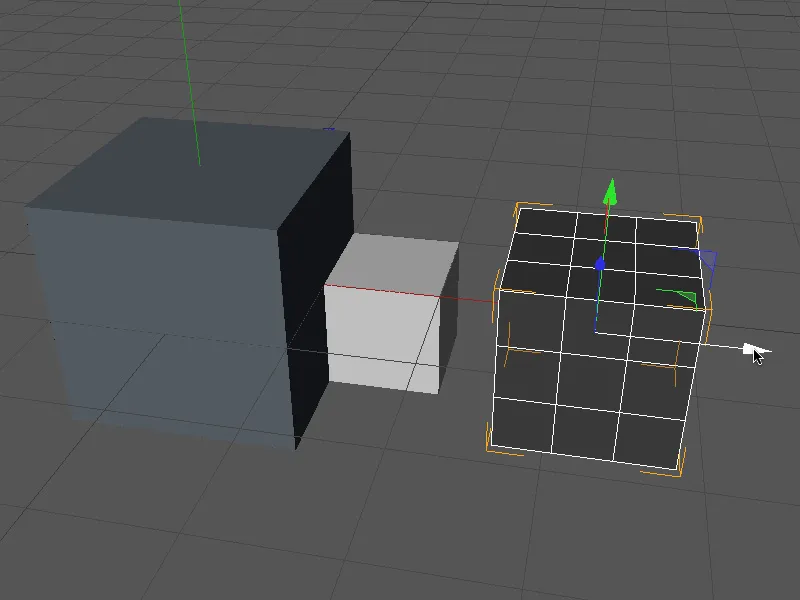Select the small white cube
This screenshot has width=800, height=600.
click(392, 315)
